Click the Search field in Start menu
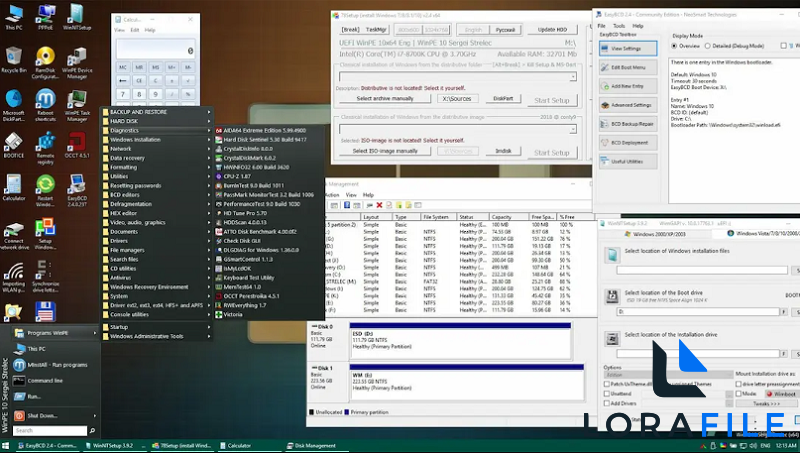The width and height of the screenshot is (800, 453). (x=49, y=431)
